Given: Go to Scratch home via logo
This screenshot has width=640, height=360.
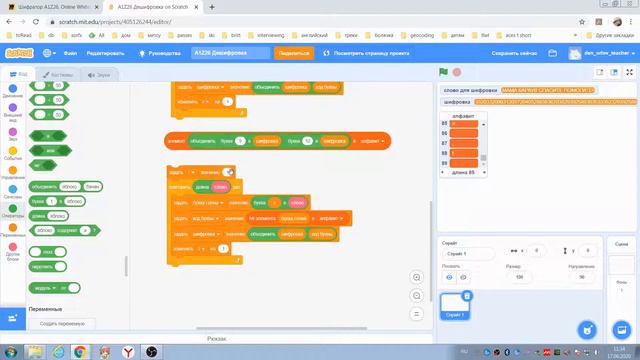Looking at the screenshot, I should point(19,53).
